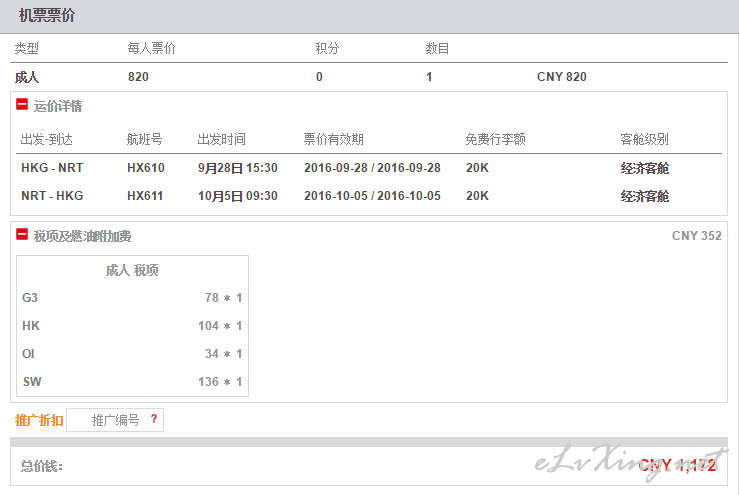Click the SW tax row amount 136
Viewport: 739px width, 495px height.
[x=208, y=382]
